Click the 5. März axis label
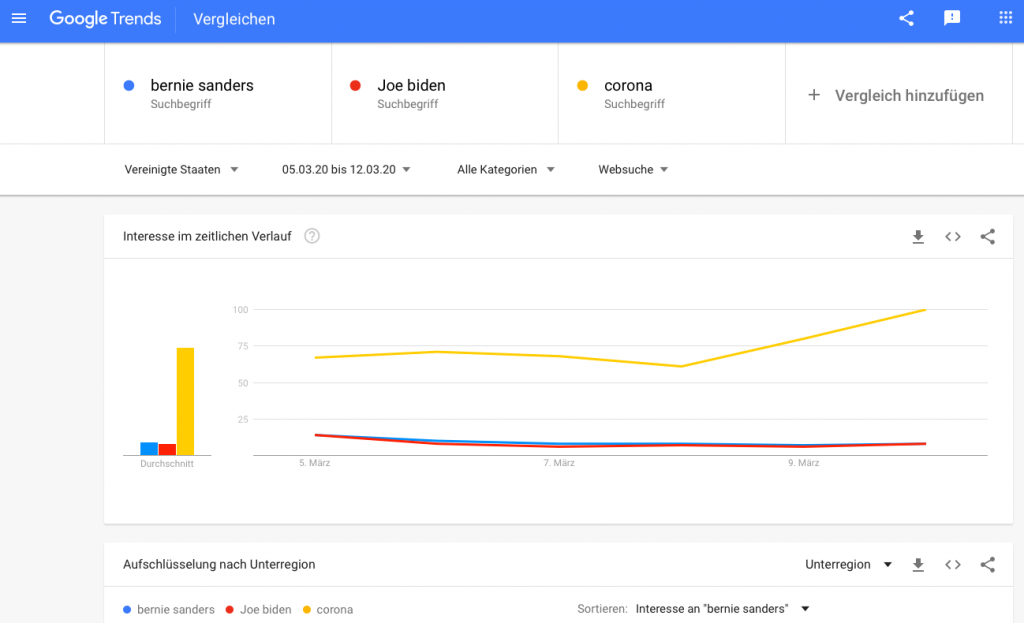This screenshot has width=1024, height=623. pyautogui.click(x=315, y=463)
